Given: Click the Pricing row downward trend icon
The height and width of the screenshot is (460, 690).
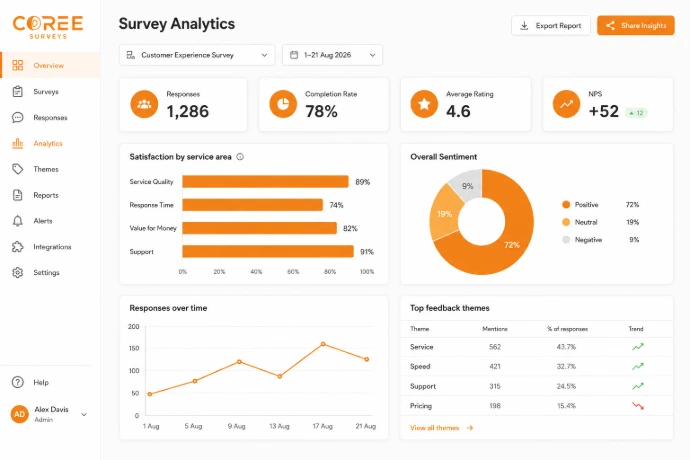Looking at the screenshot, I should 638,406.
